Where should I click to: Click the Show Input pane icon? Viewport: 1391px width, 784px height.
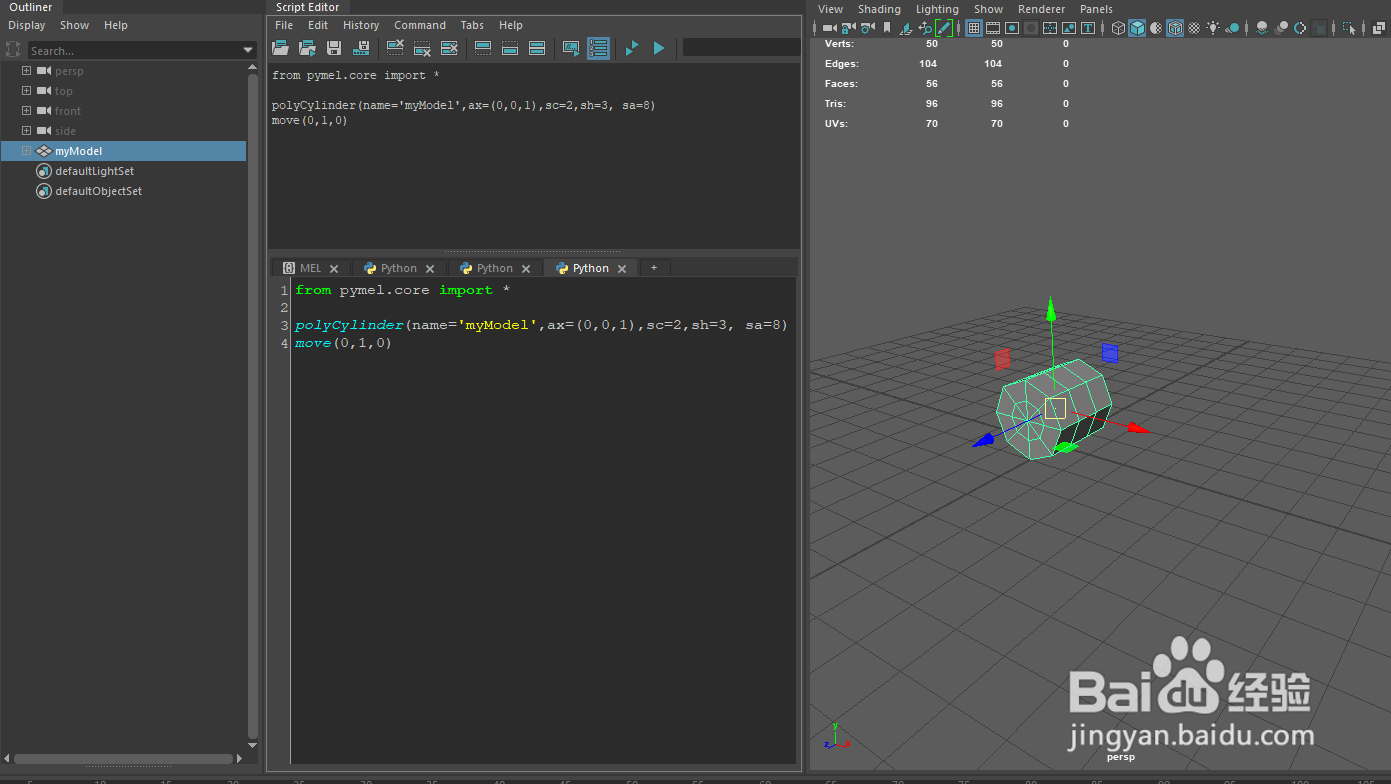[x=510, y=47]
